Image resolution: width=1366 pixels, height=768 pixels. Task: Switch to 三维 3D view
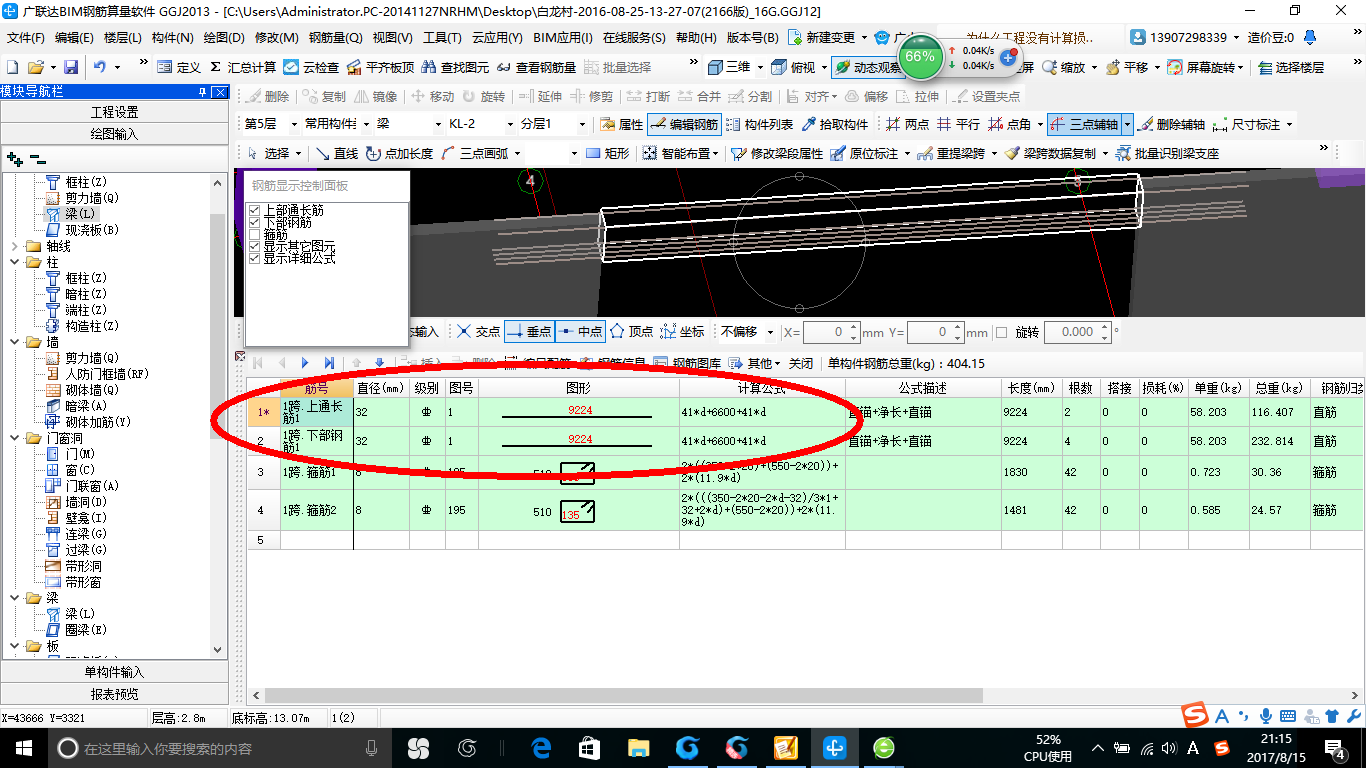pos(729,67)
